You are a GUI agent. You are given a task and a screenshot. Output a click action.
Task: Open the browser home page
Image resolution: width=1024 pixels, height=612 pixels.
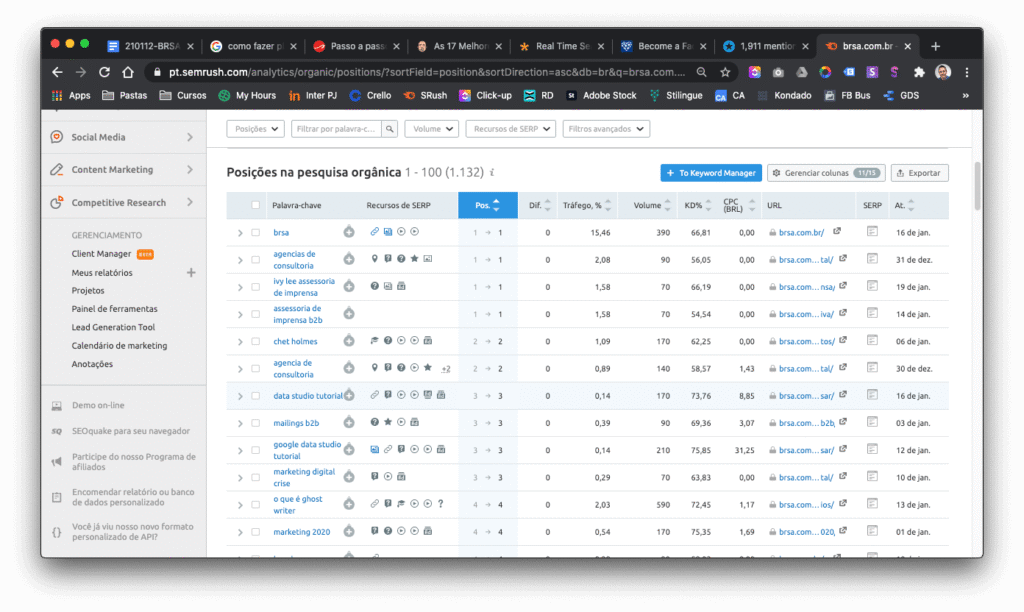tap(128, 72)
